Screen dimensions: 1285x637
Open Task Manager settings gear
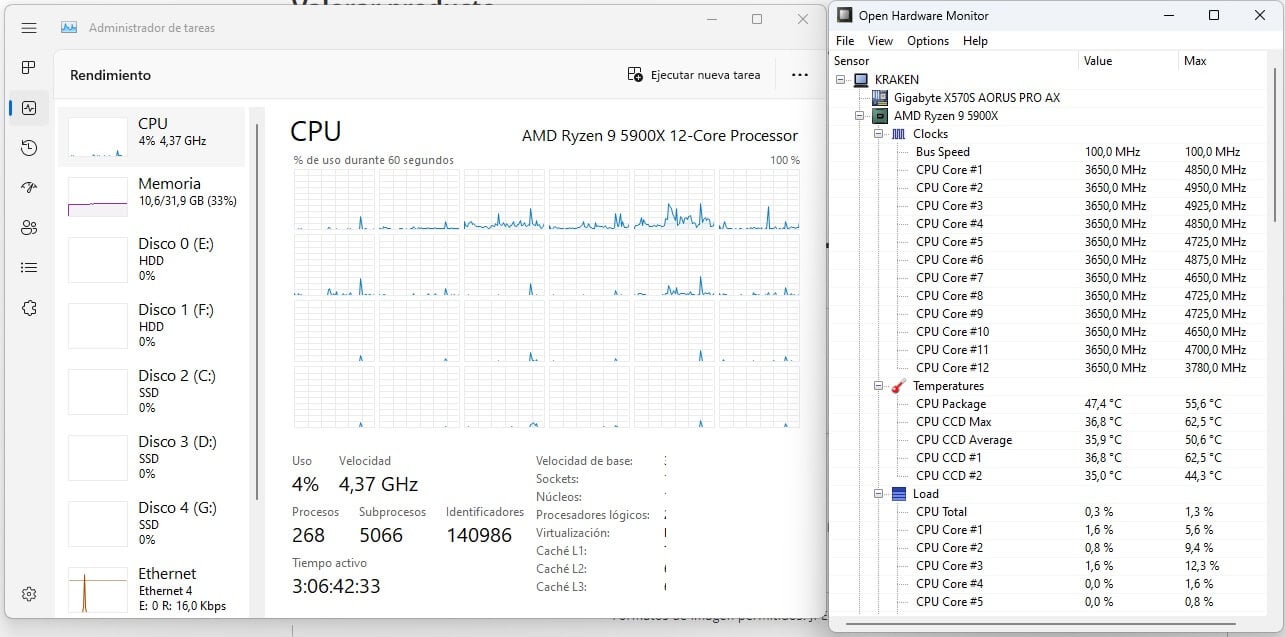coord(29,594)
